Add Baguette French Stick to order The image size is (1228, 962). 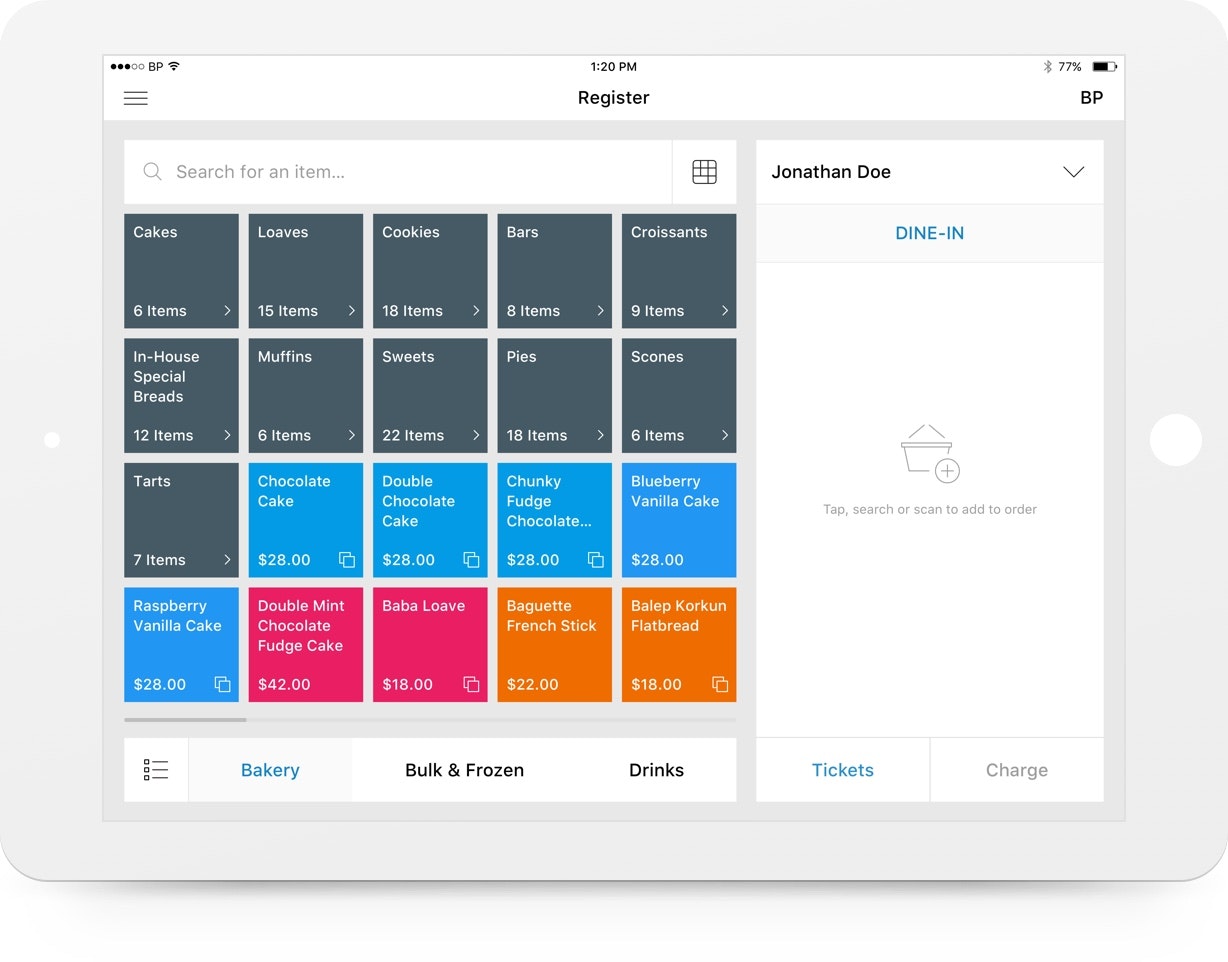tap(555, 644)
